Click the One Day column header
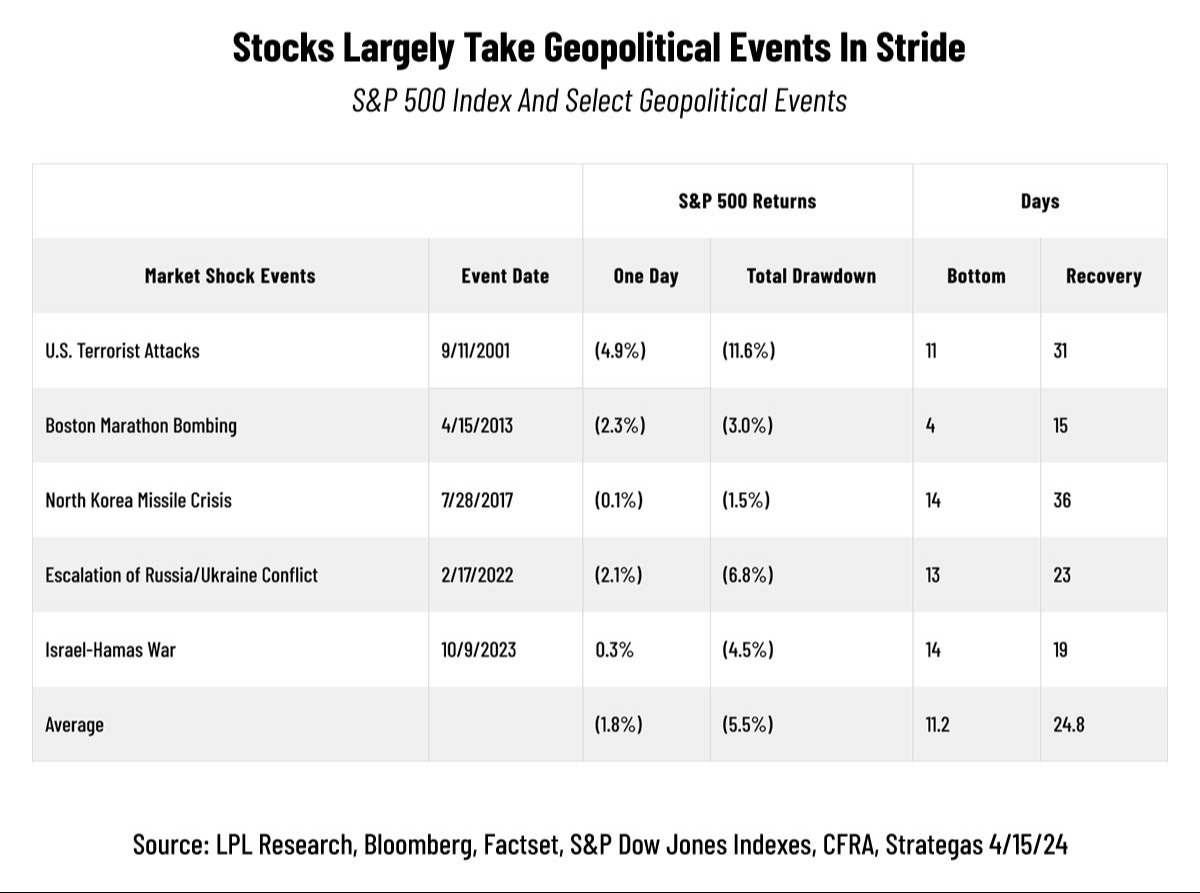 [646, 276]
